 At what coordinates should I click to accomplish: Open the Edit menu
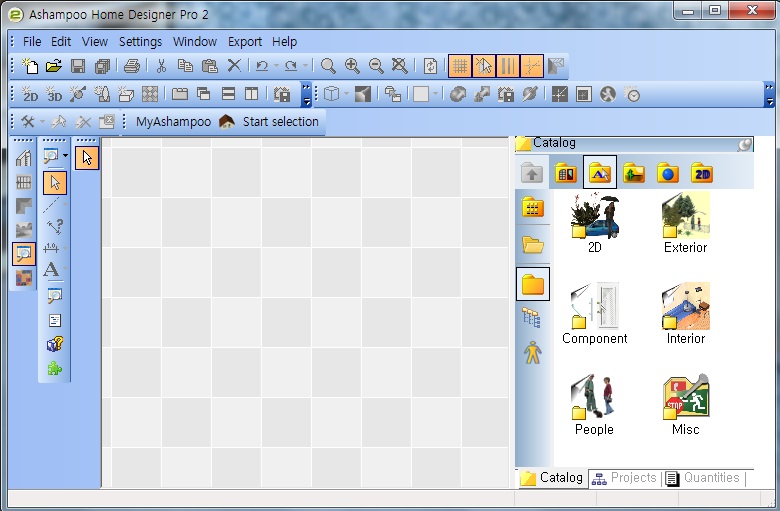[61, 42]
